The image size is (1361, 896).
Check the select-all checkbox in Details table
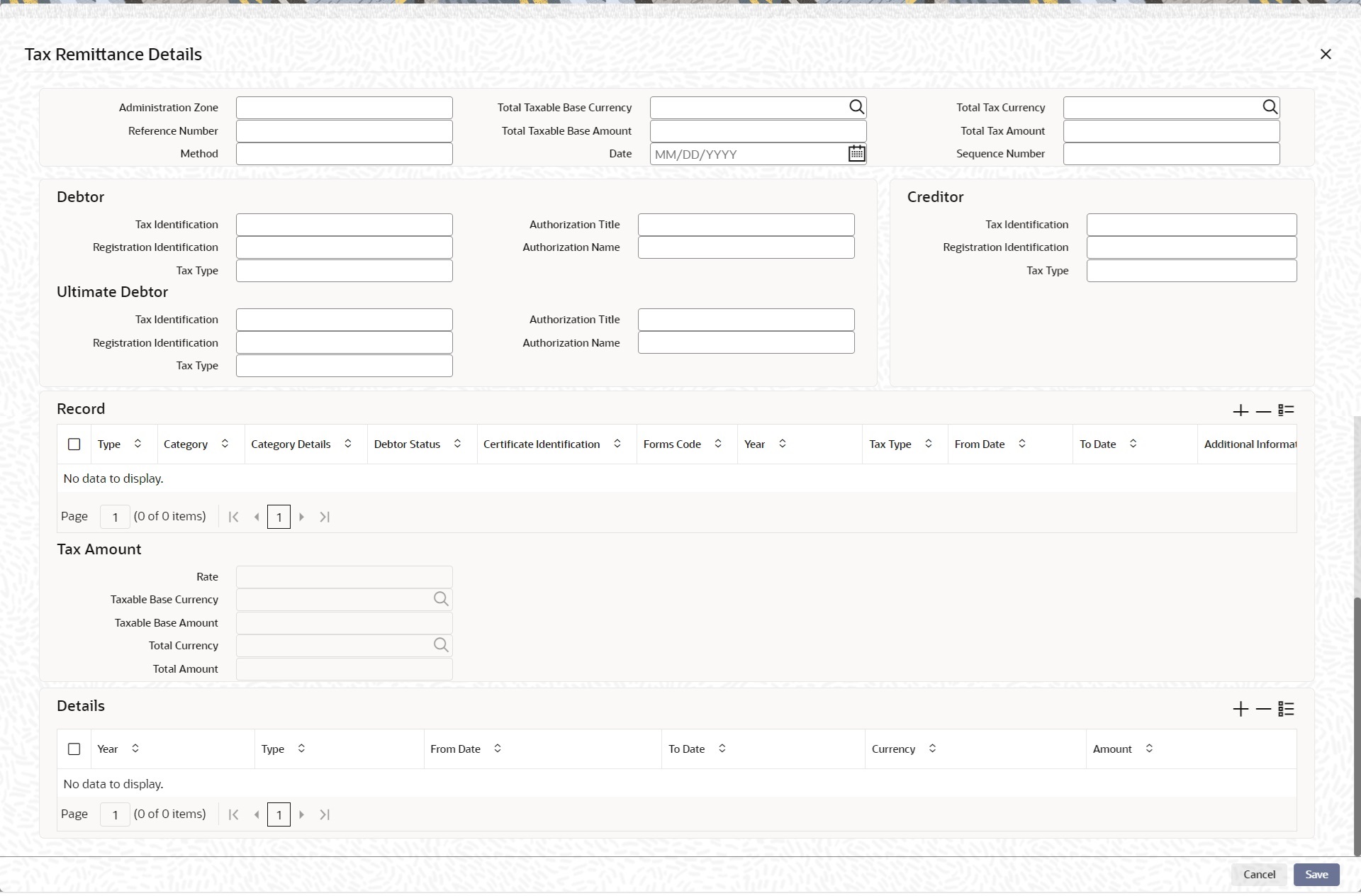point(74,749)
